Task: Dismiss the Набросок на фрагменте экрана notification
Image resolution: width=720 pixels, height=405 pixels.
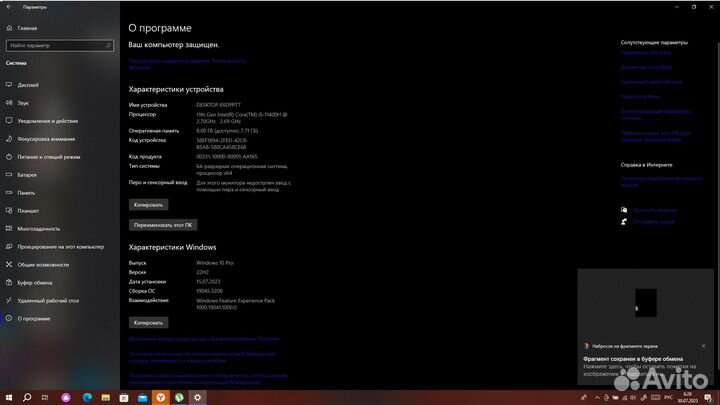Action: [703, 346]
